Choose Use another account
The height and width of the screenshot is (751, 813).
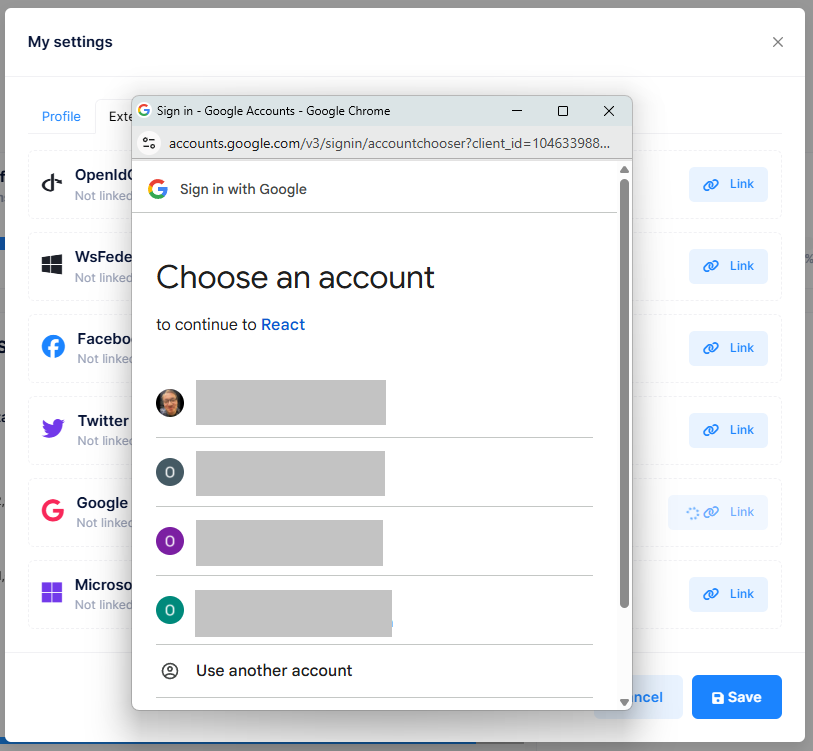tap(374, 671)
